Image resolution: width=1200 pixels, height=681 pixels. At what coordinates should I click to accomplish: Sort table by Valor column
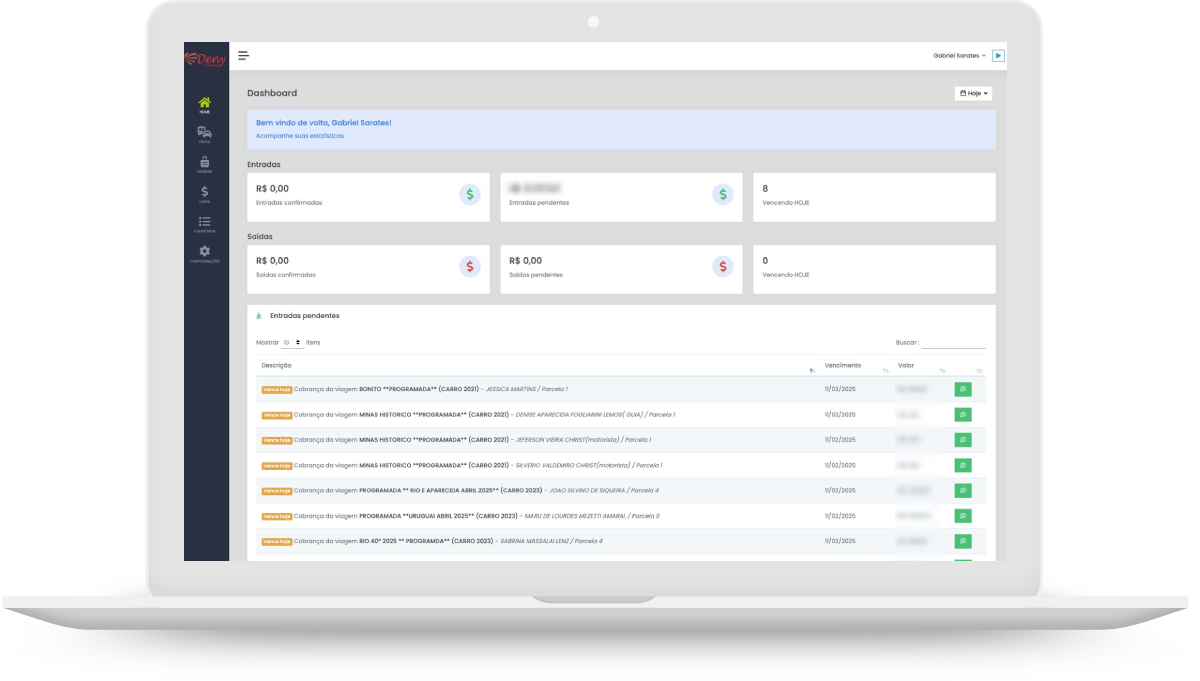[906, 365]
